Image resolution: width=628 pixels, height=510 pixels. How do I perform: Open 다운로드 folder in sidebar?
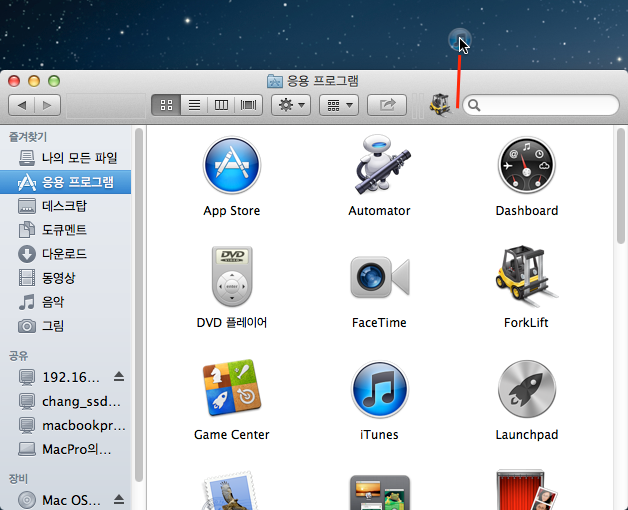click(66, 254)
